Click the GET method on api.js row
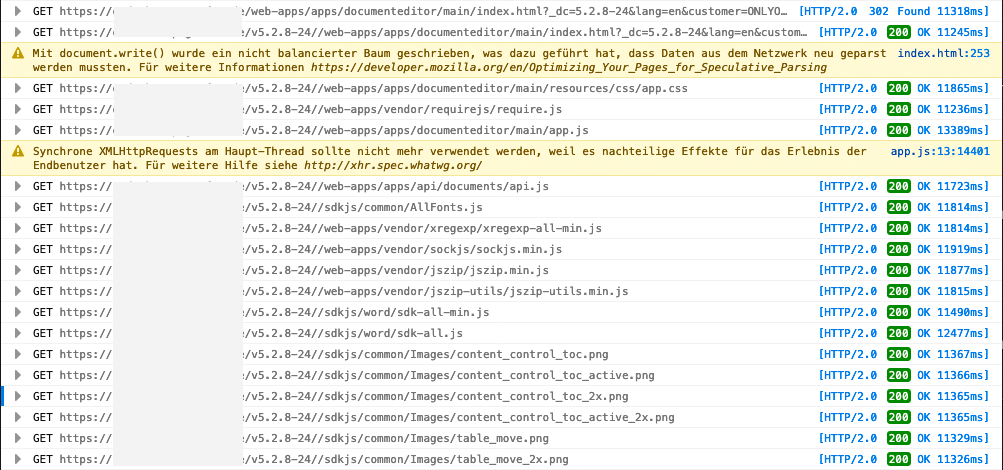Image resolution: width=1003 pixels, height=470 pixels. coord(43,186)
